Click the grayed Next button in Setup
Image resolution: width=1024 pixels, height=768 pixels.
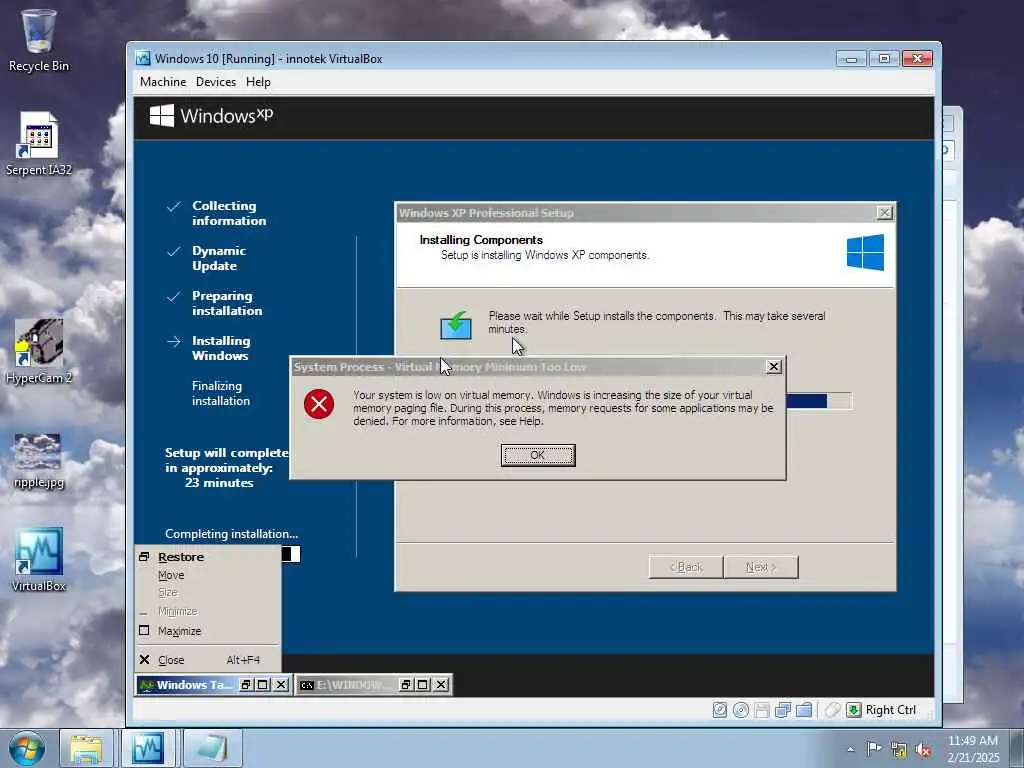[x=761, y=567]
